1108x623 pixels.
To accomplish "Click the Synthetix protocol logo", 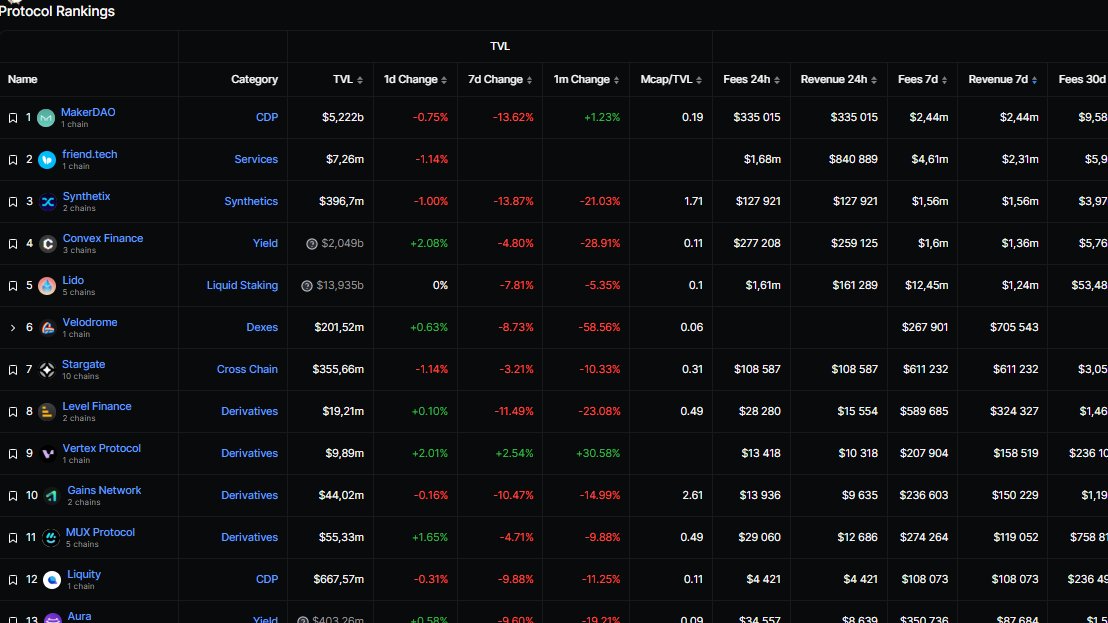I will [47, 202].
